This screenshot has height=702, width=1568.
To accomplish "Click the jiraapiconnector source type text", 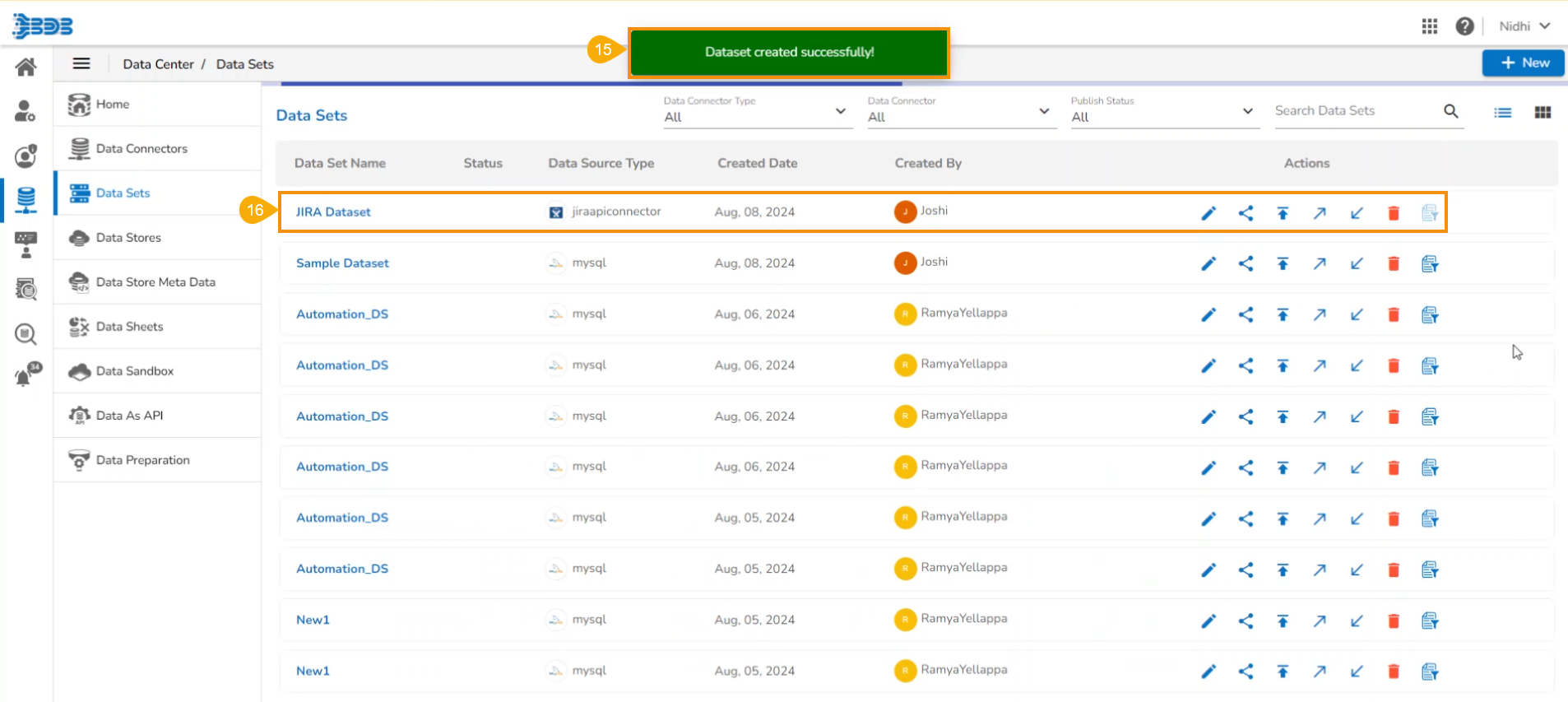I will (616, 212).
